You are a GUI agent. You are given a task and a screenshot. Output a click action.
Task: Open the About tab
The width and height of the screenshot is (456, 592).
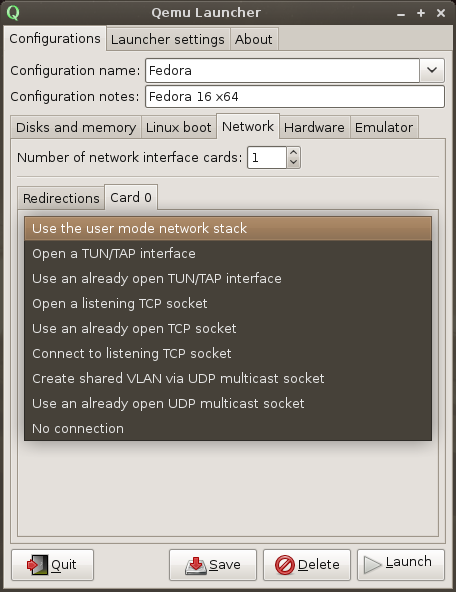tap(254, 39)
